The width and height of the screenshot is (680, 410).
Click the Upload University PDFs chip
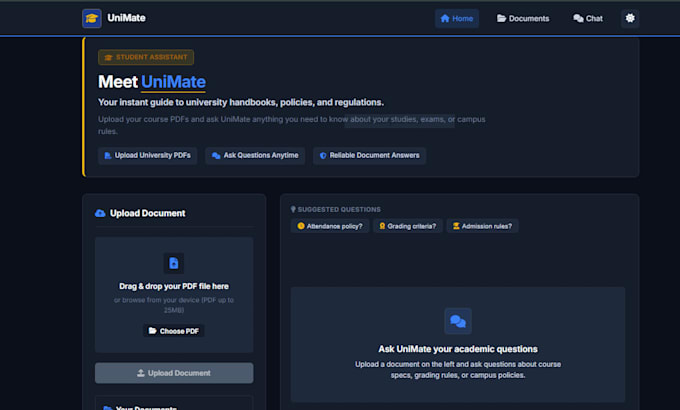(x=147, y=155)
